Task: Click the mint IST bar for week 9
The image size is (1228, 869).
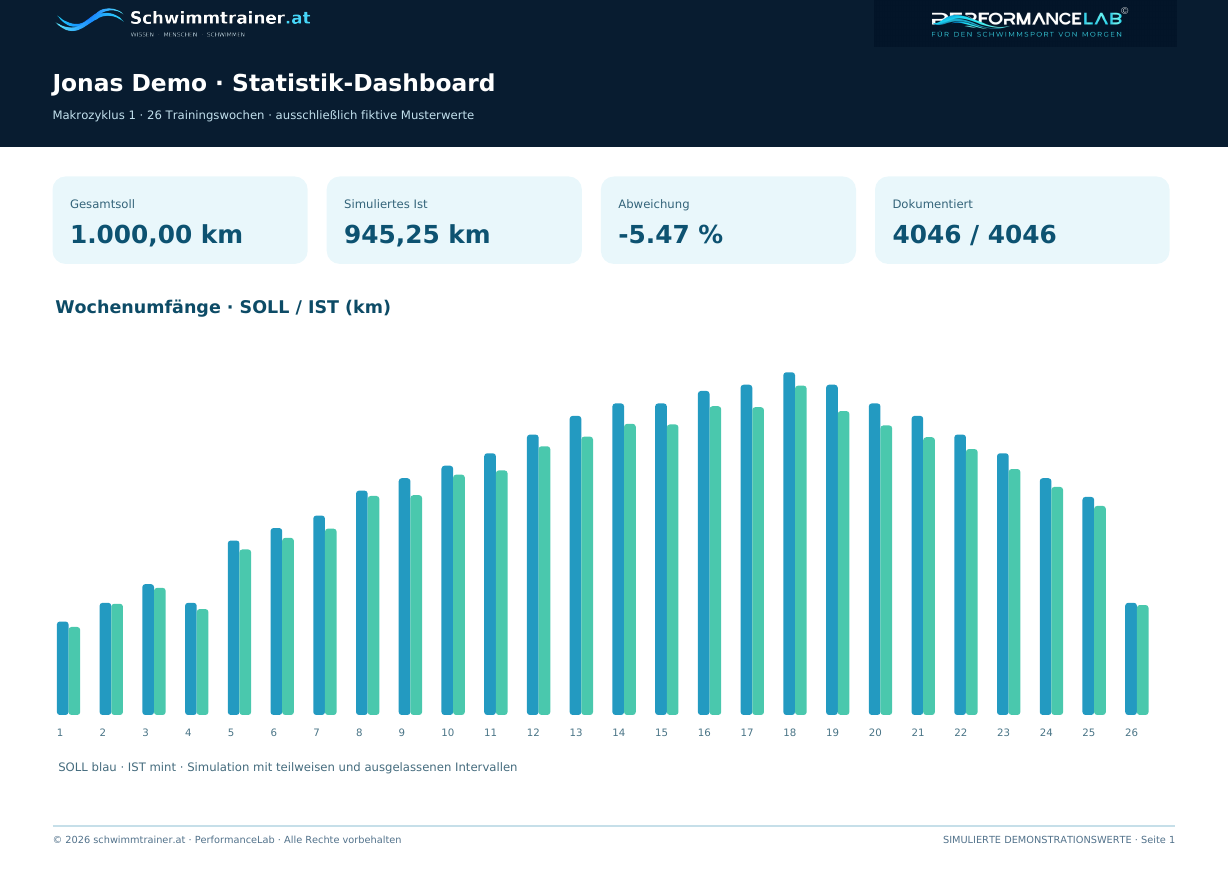Action: tap(416, 605)
